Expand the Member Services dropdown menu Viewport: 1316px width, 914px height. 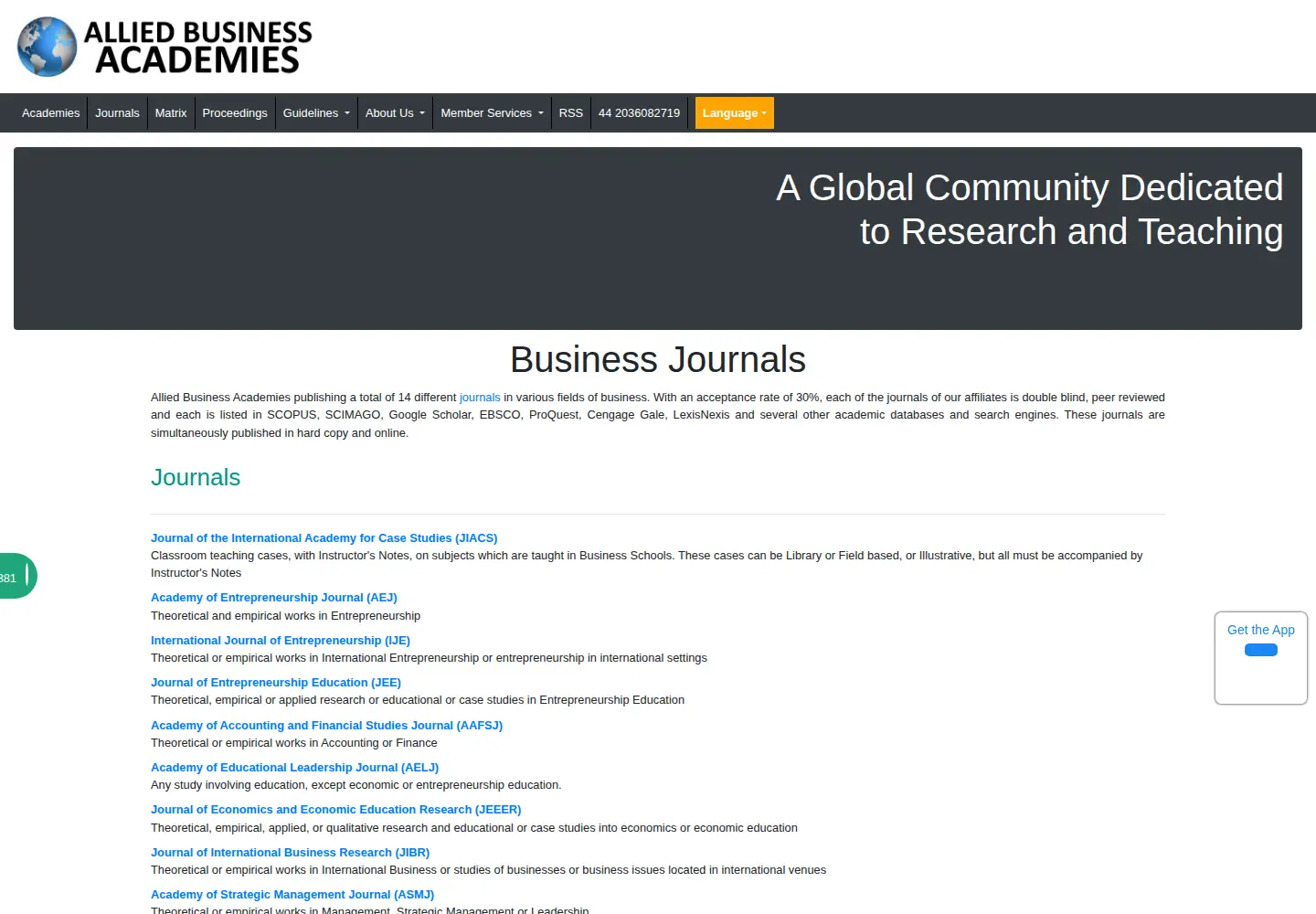pos(492,113)
